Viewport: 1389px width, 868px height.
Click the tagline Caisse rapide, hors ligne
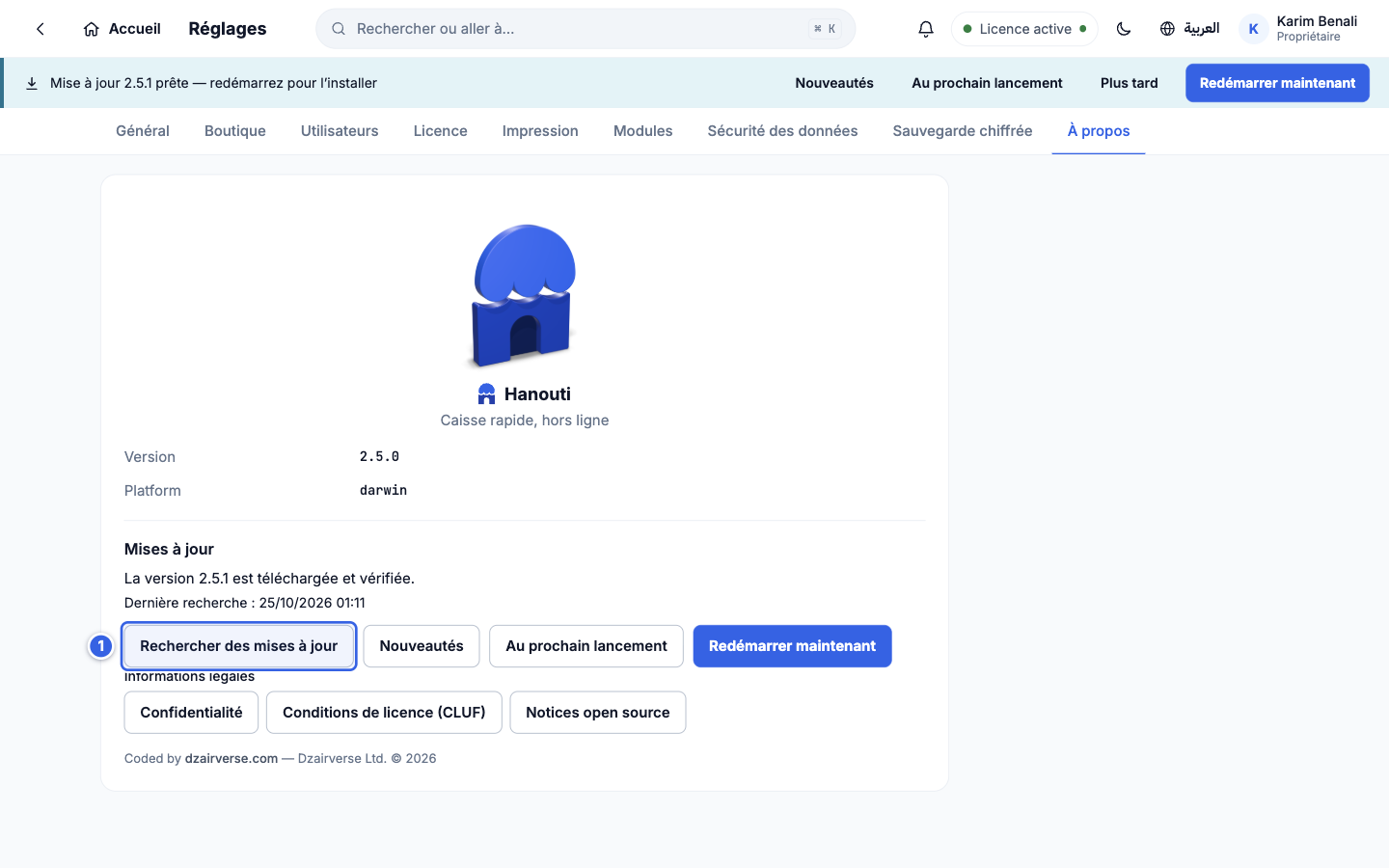tap(525, 420)
